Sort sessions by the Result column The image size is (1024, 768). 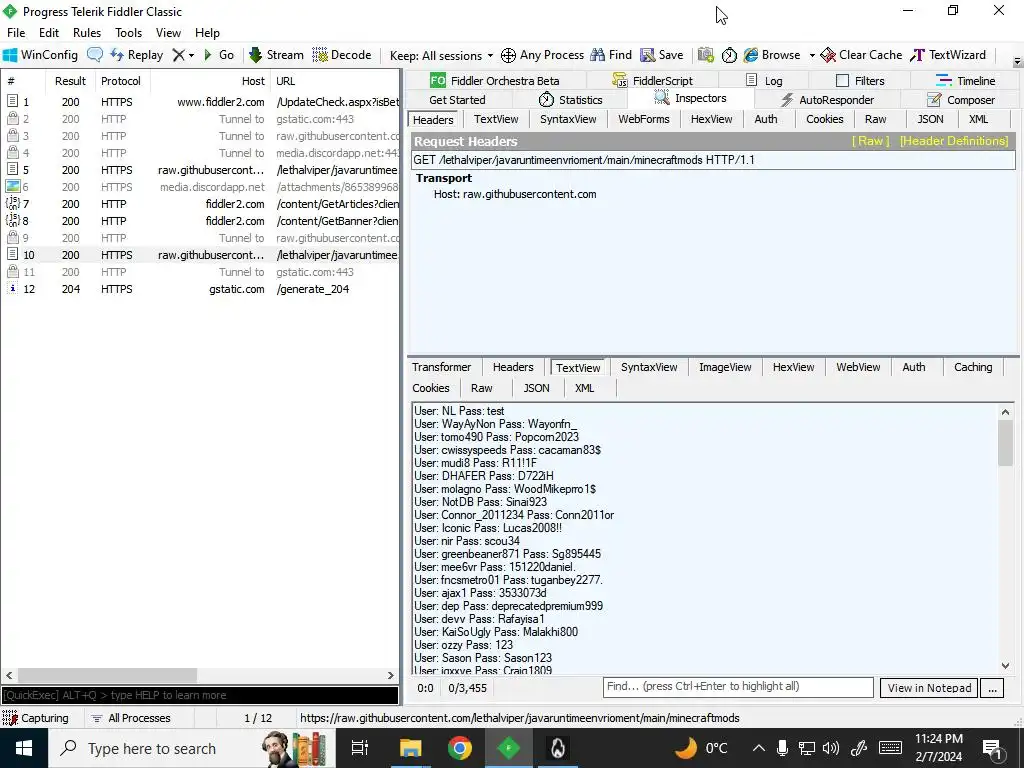click(x=70, y=81)
